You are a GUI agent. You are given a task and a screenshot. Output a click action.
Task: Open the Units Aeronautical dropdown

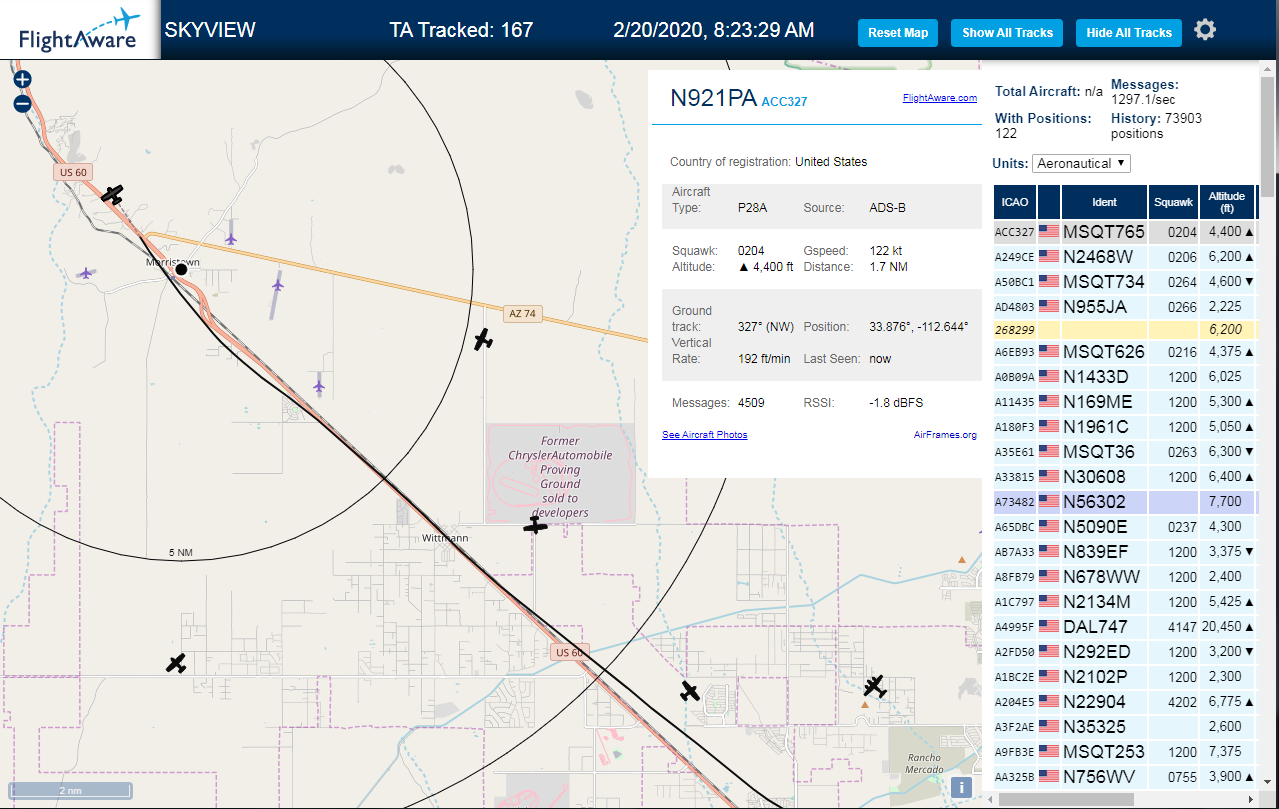(1082, 163)
